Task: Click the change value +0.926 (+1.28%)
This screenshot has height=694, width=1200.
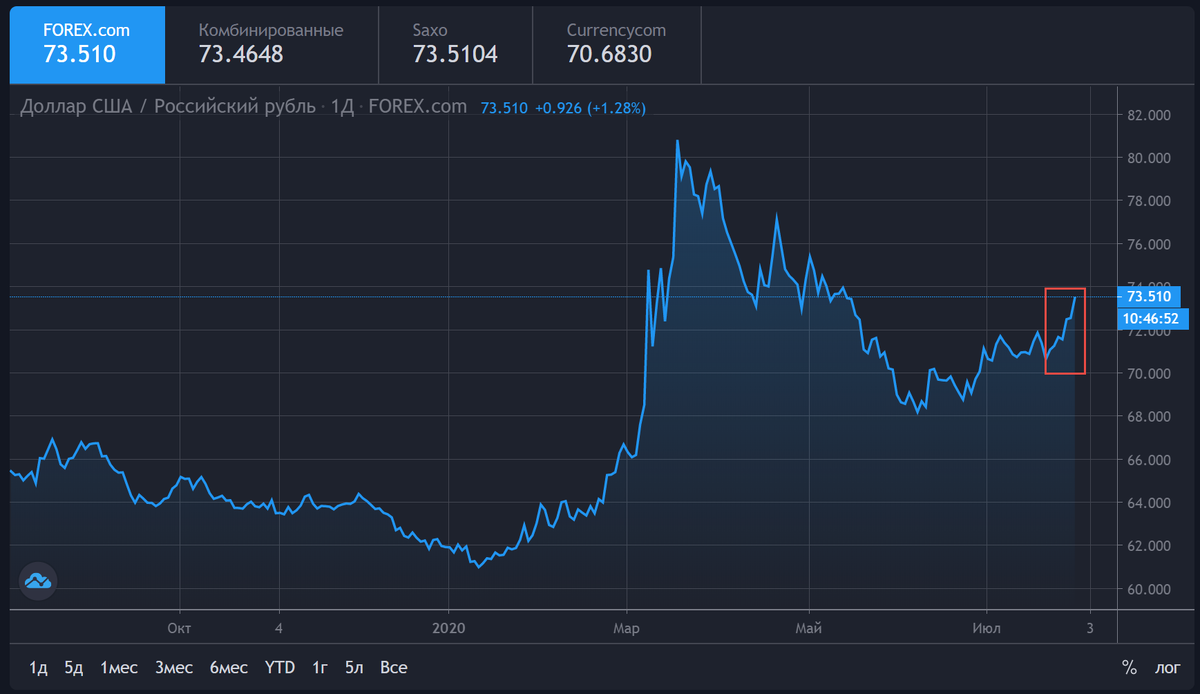Action: coord(589,108)
